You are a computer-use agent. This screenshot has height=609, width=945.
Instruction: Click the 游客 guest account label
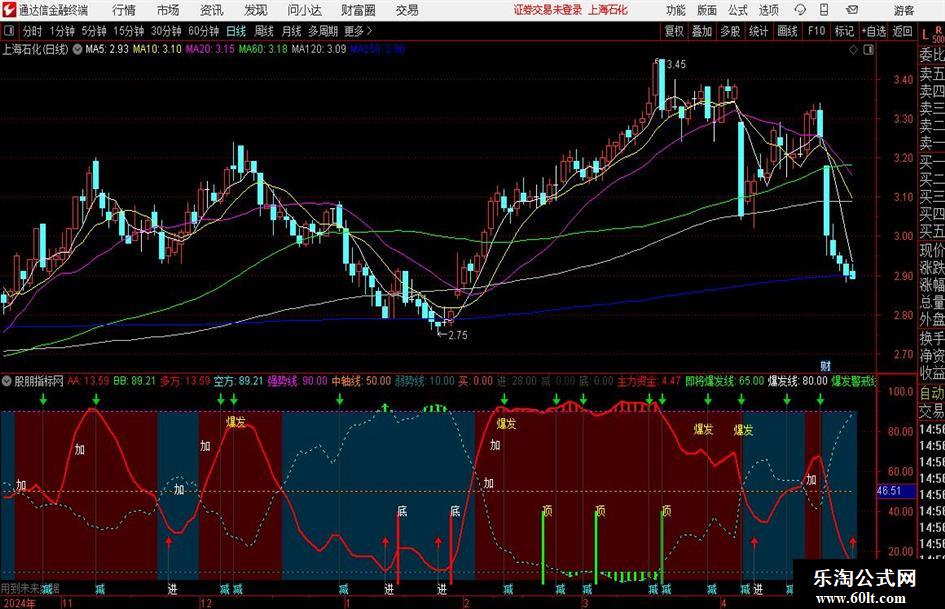pyautogui.click(x=904, y=10)
